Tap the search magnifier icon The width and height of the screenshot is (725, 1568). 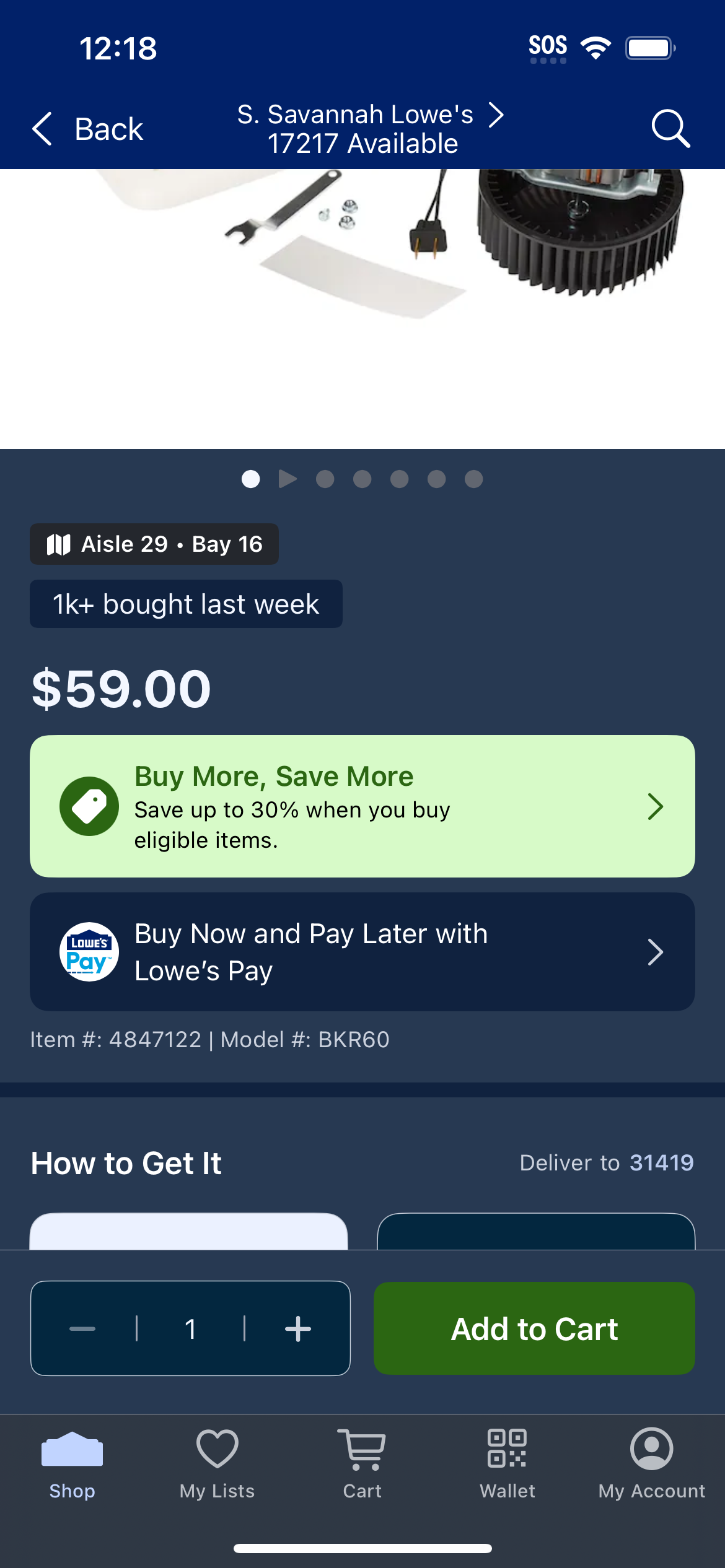pyautogui.click(x=670, y=129)
